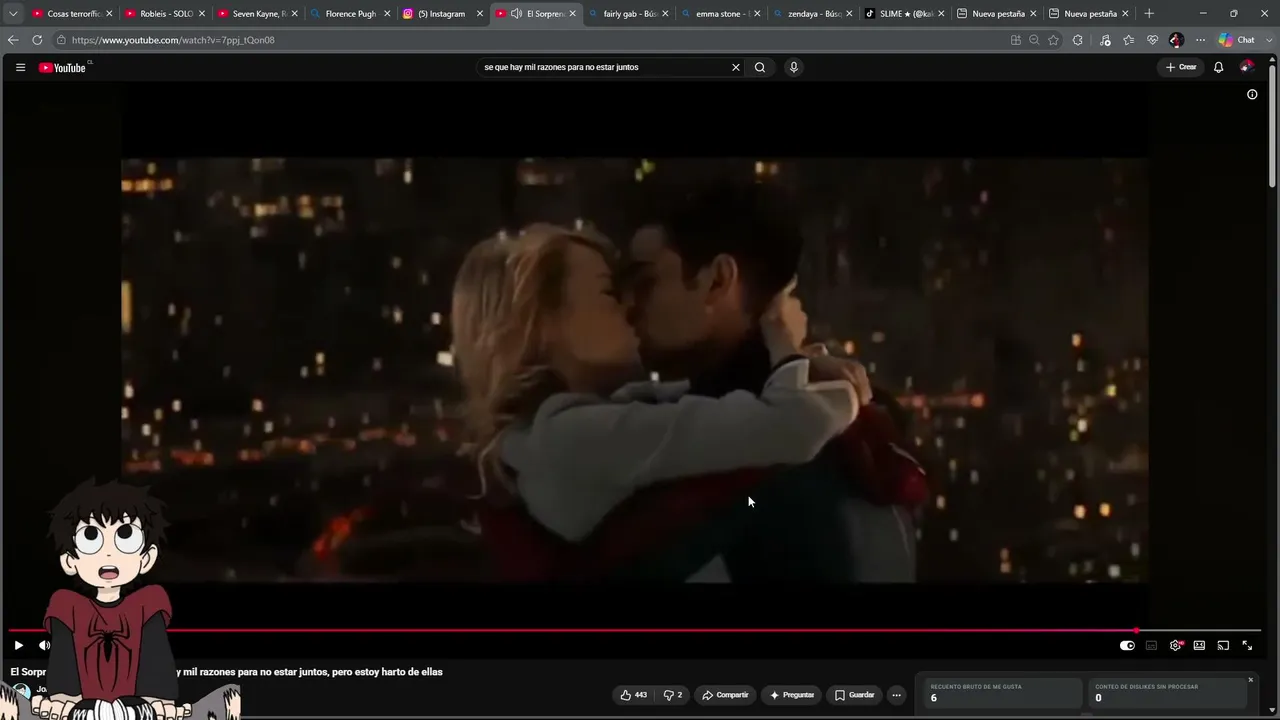This screenshot has height=720, width=1280.
Task: Switch to the emma stone tab
Action: click(719, 14)
